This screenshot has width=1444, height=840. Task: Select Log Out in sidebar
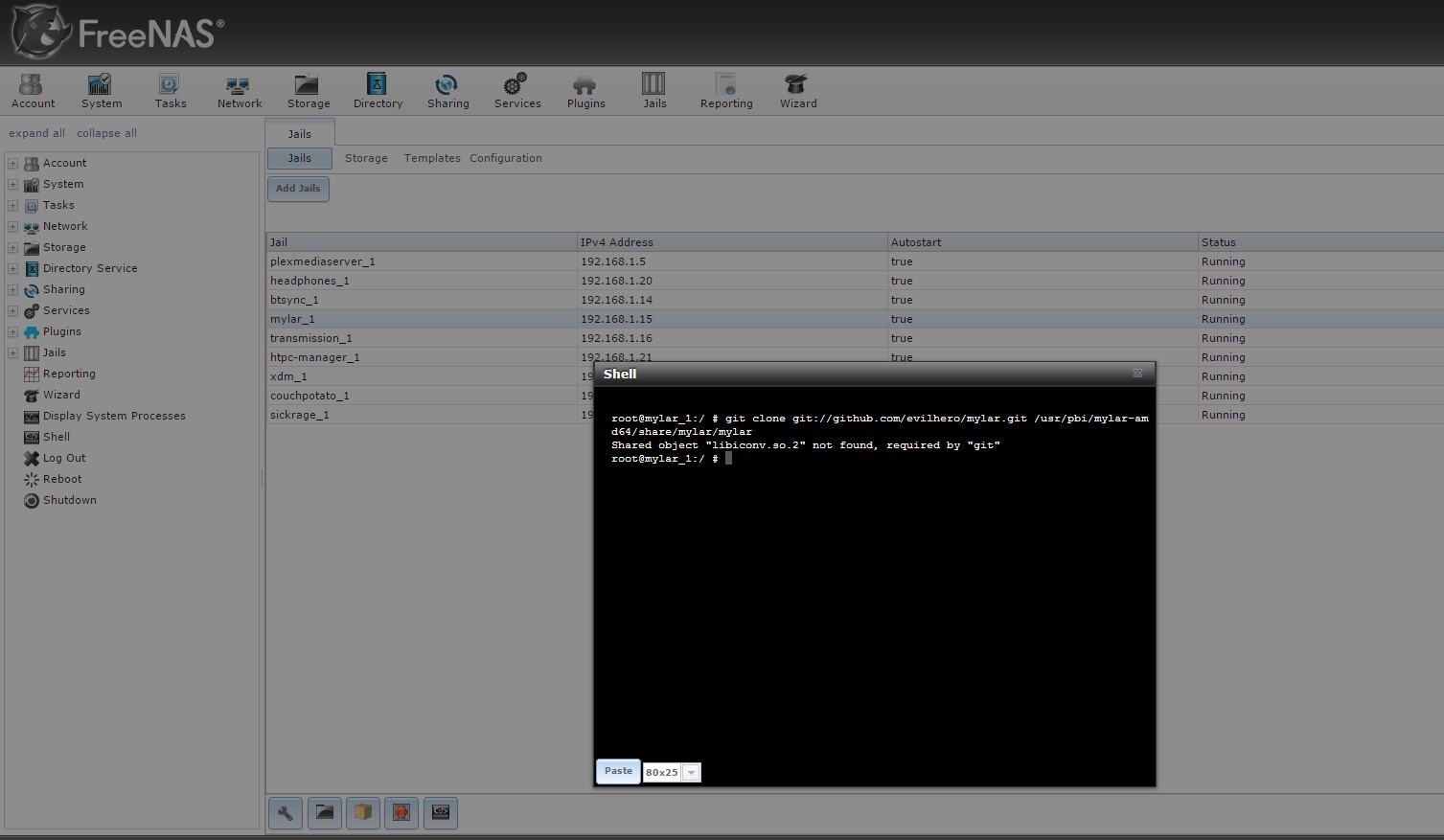click(x=63, y=458)
